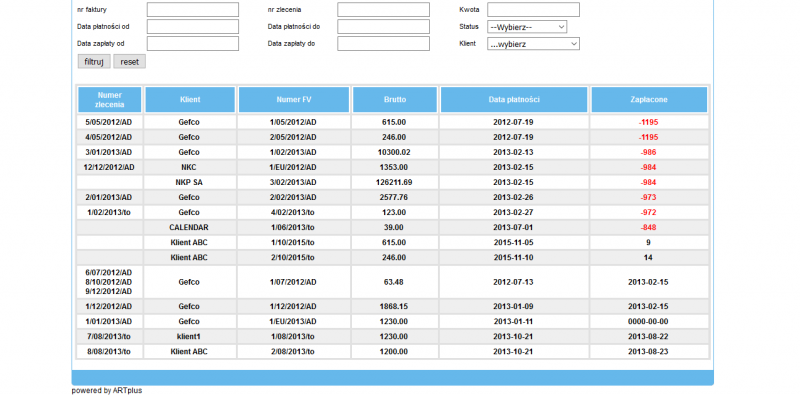This screenshot has width=800, height=395.
Task: Select invoice 3/02/2013/AD for NKP SA
Action: (x=293, y=182)
